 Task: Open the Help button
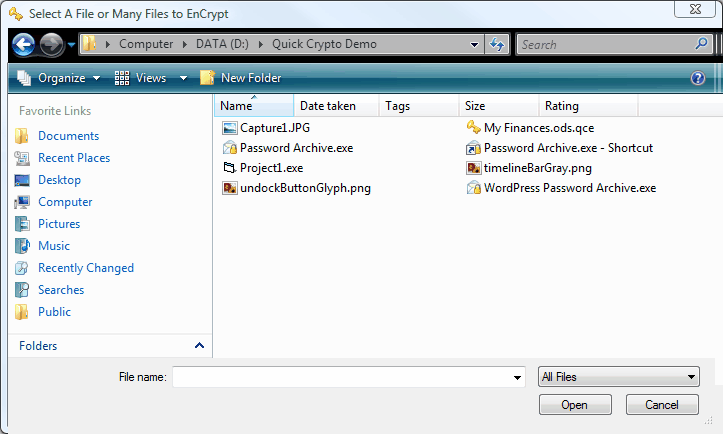698,78
